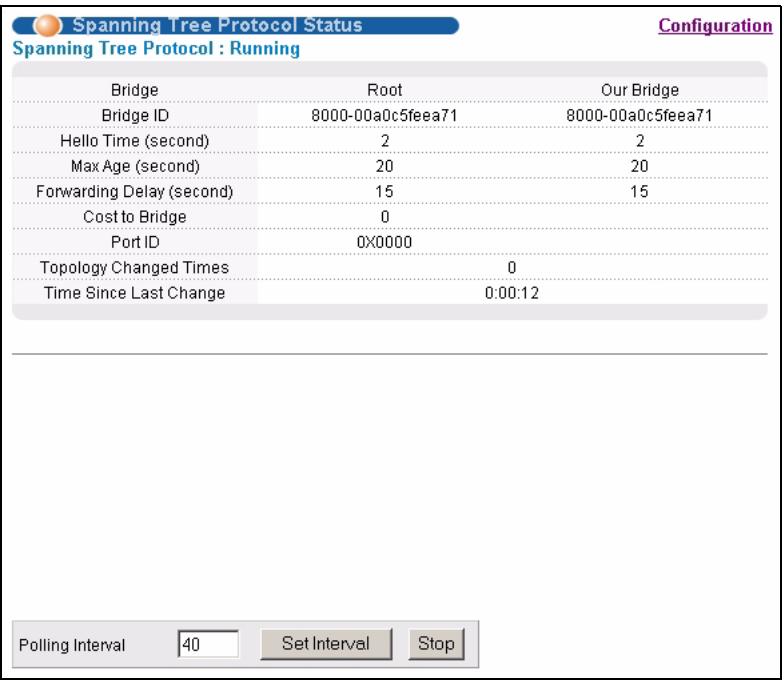Select the Our Bridge ID value 8000-00a0c5feea71
Viewport: 784px width, 682px height.
pyautogui.click(x=639, y=116)
